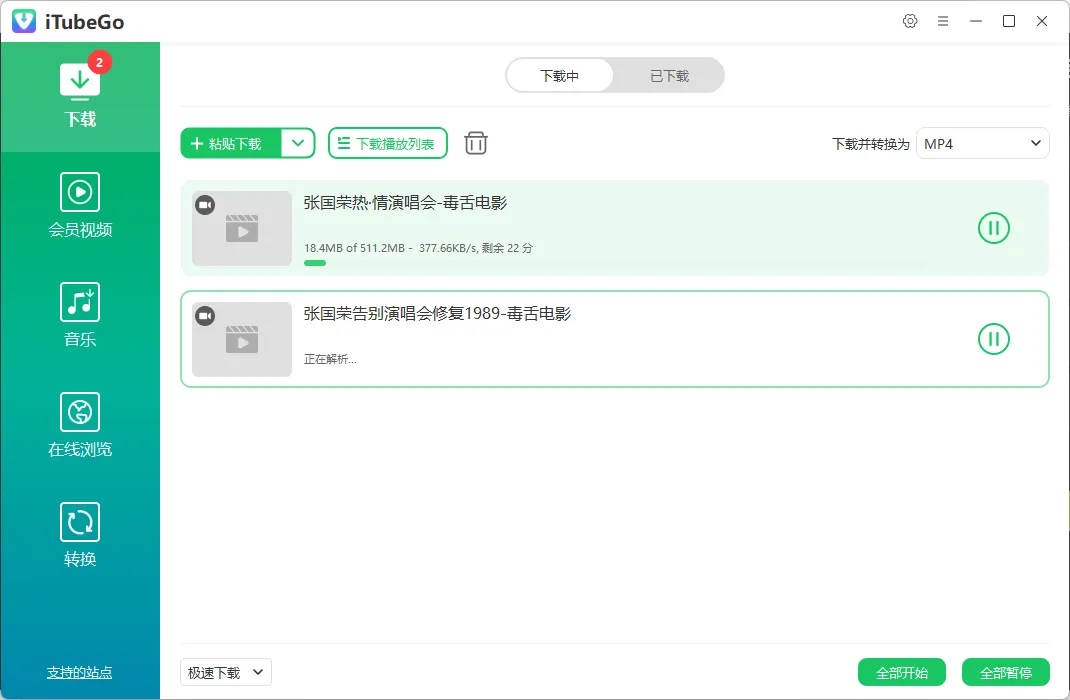Click the 粘贴下载 button
Viewport: 1070px width, 700px height.
[231, 143]
